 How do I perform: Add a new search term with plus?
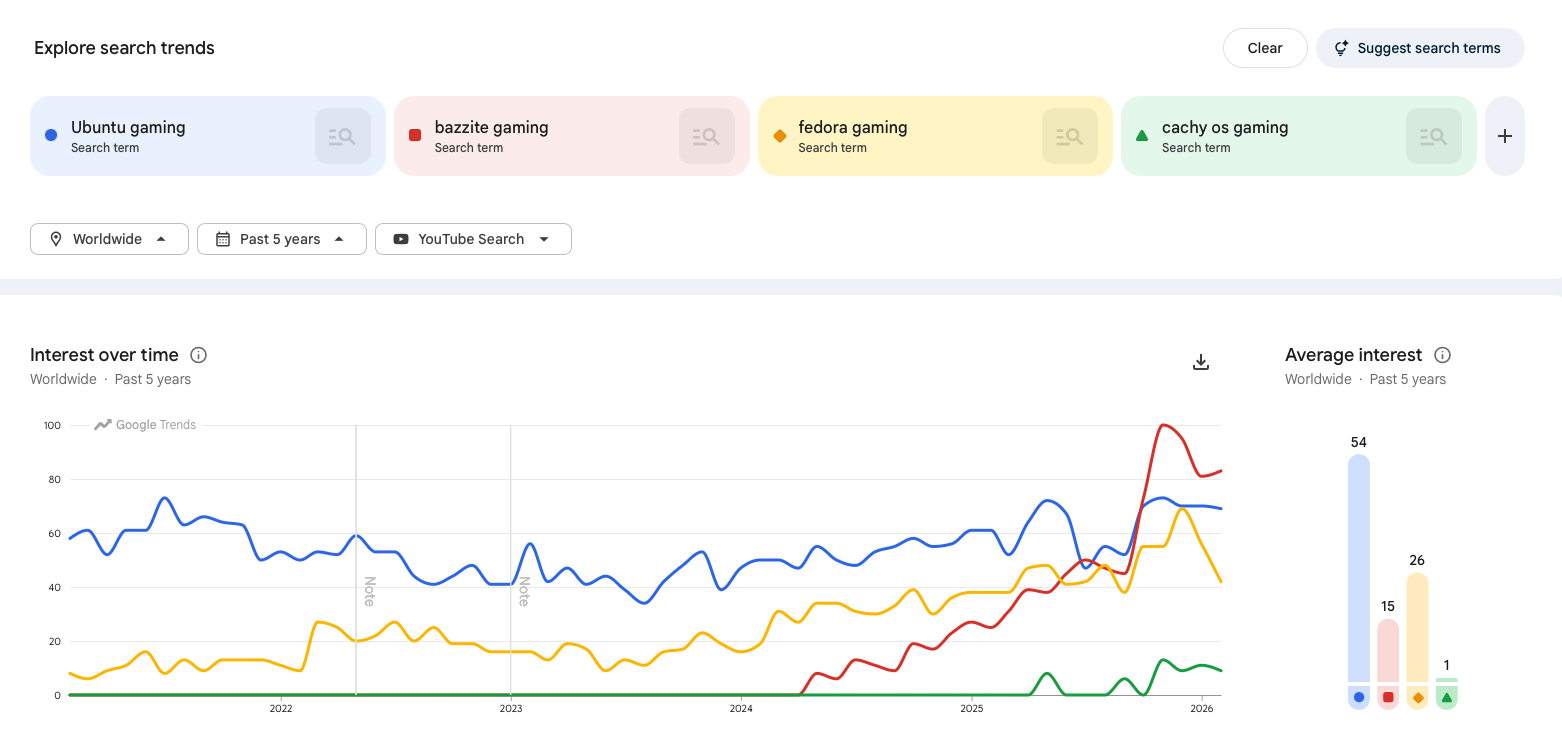[x=1504, y=136]
